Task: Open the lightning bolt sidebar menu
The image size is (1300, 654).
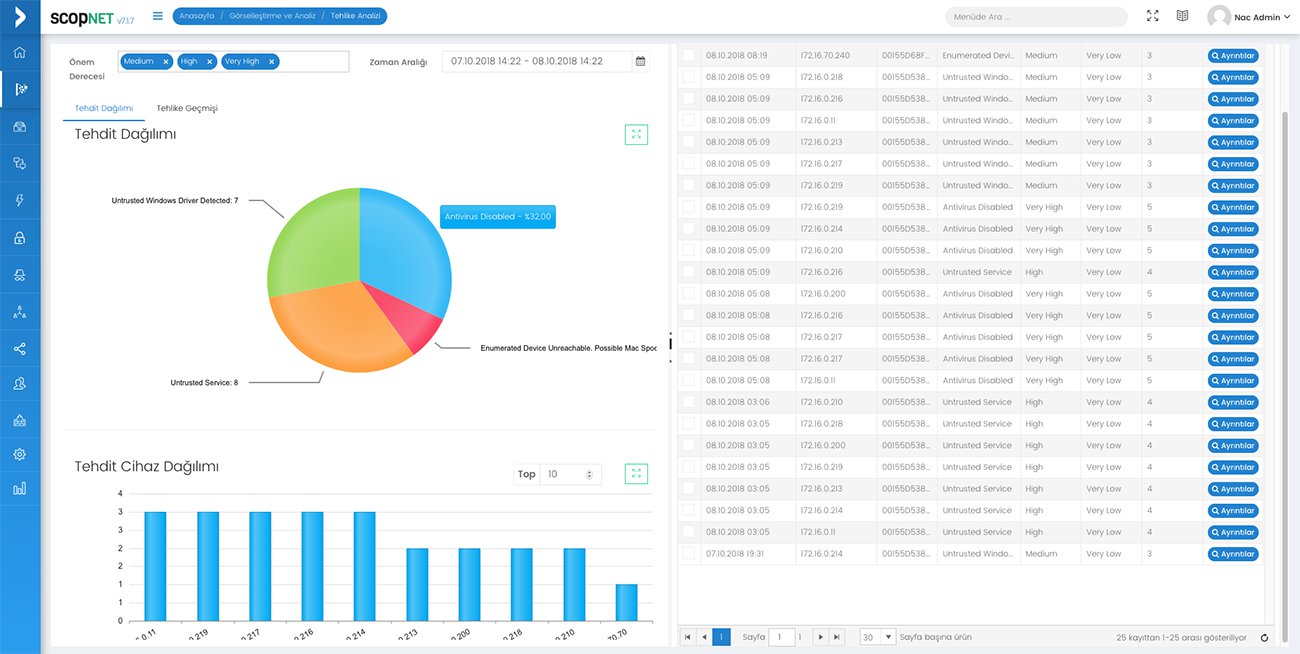Action: pos(20,200)
